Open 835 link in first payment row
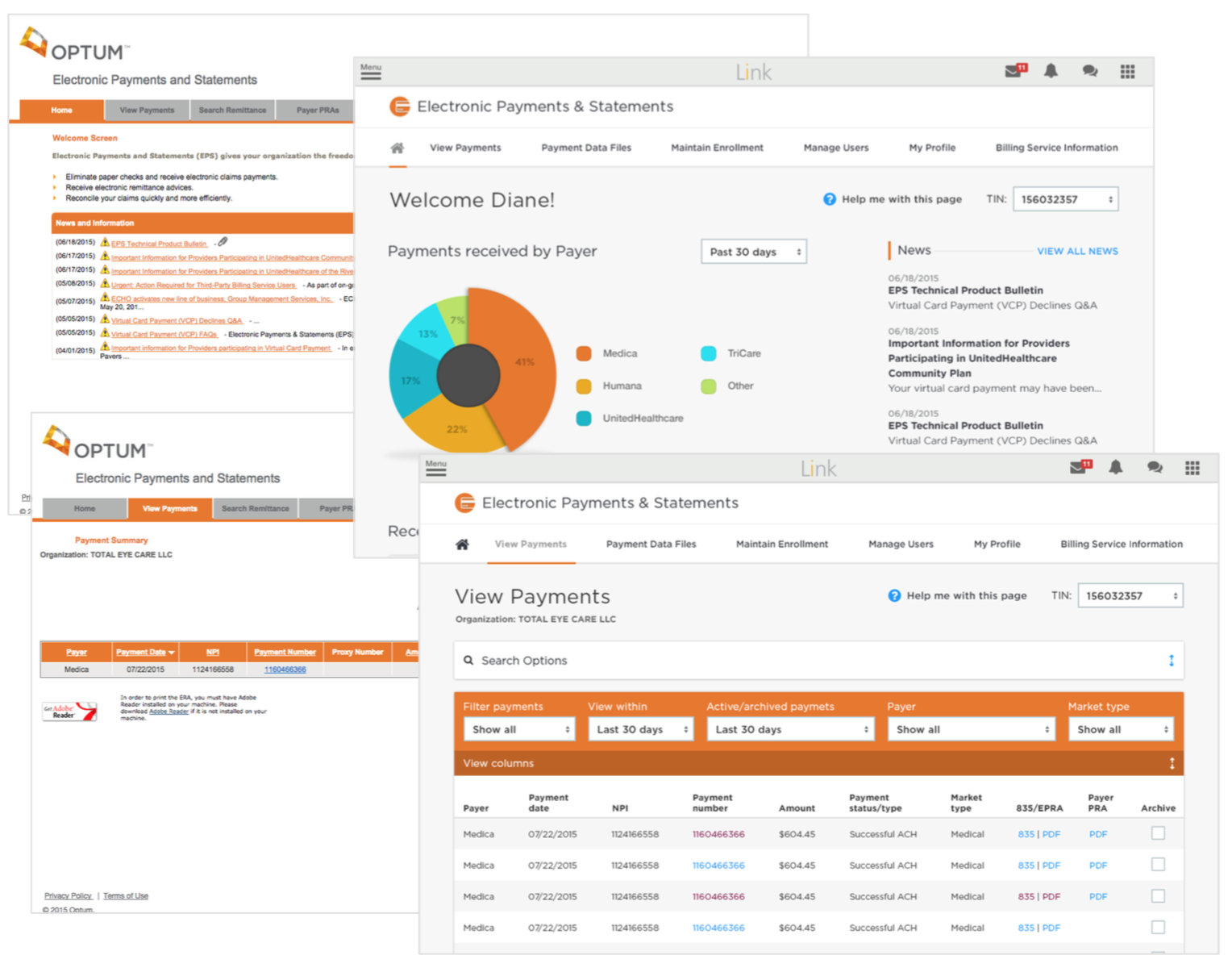This screenshot has width=1232, height=968. pos(1026,834)
